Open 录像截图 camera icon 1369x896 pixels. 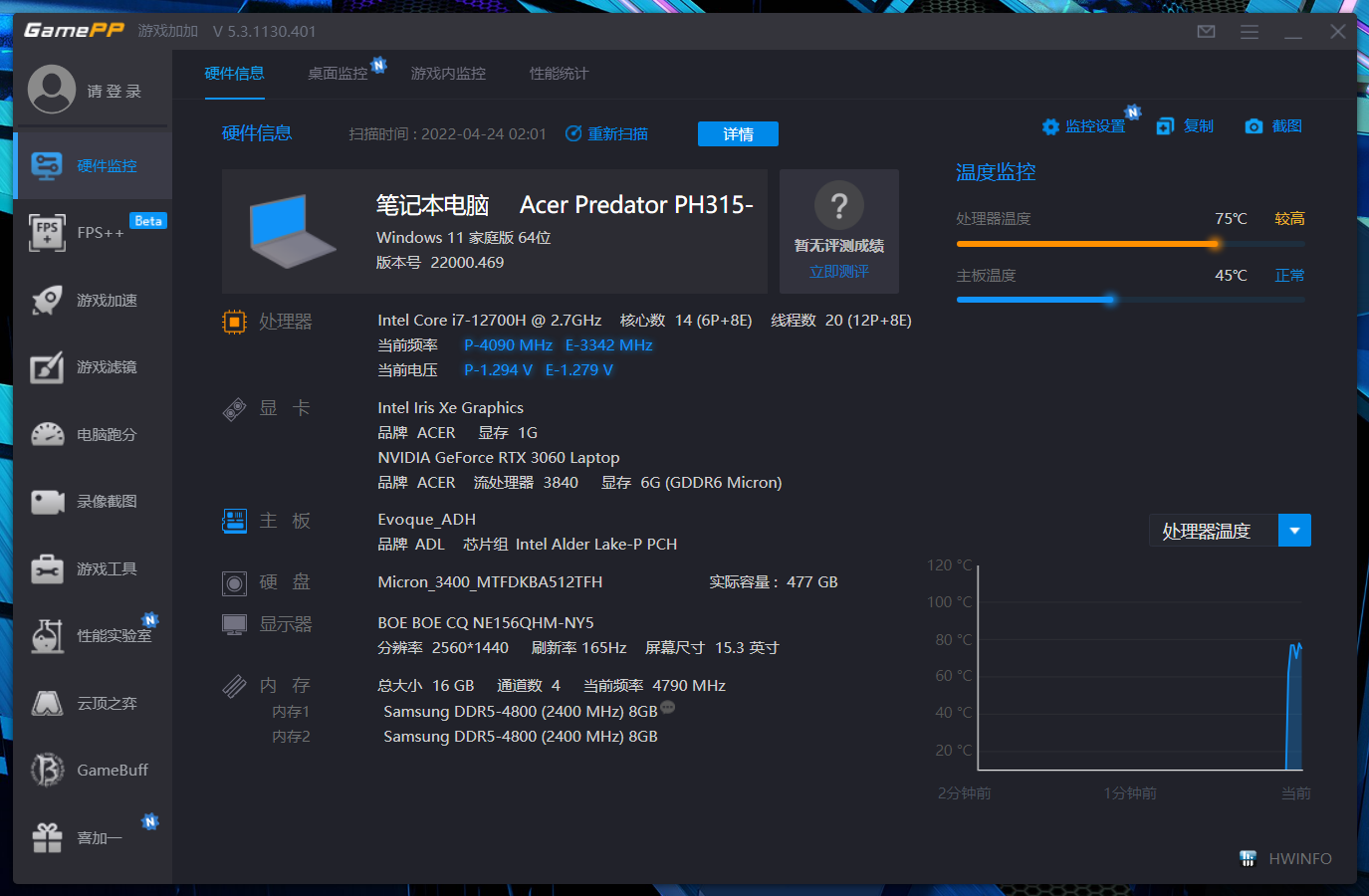[x=47, y=502]
